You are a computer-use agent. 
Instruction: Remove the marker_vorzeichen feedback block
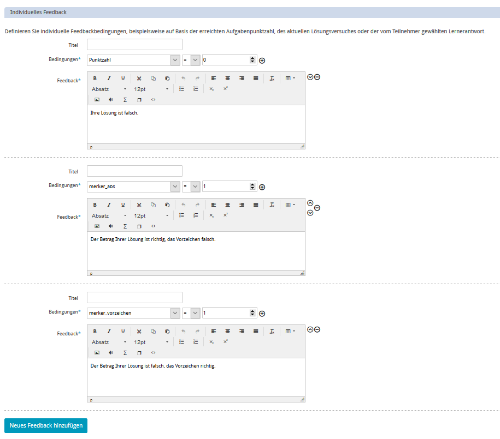point(317,330)
